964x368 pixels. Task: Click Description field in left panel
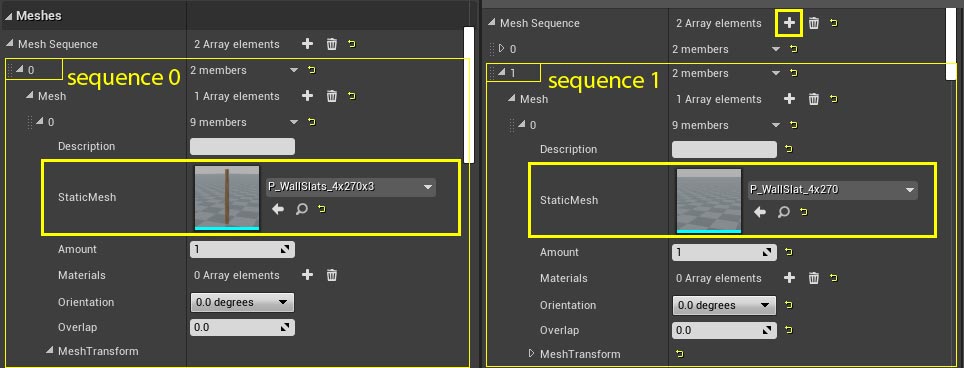click(242, 146)
